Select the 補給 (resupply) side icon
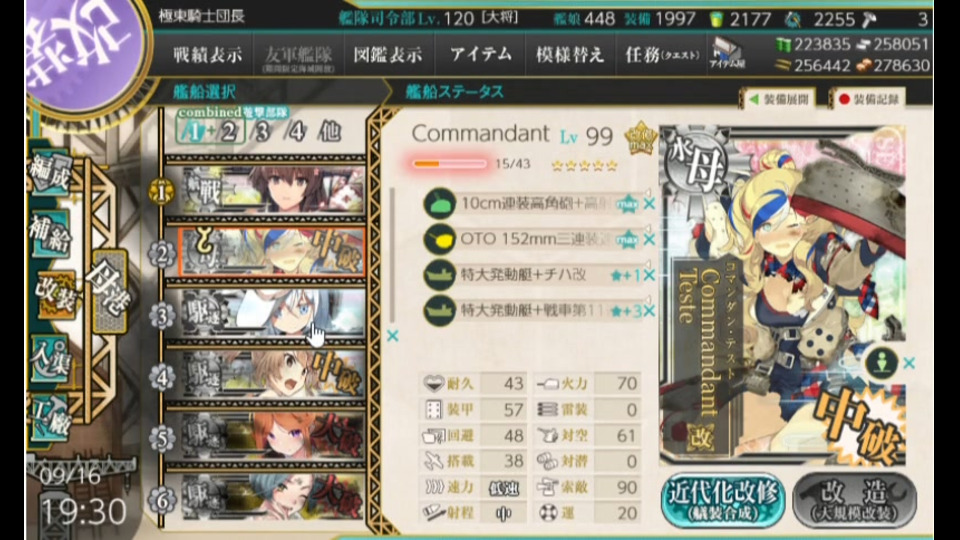The width and height of the screenshot is (960, 540). coord(50,234)
